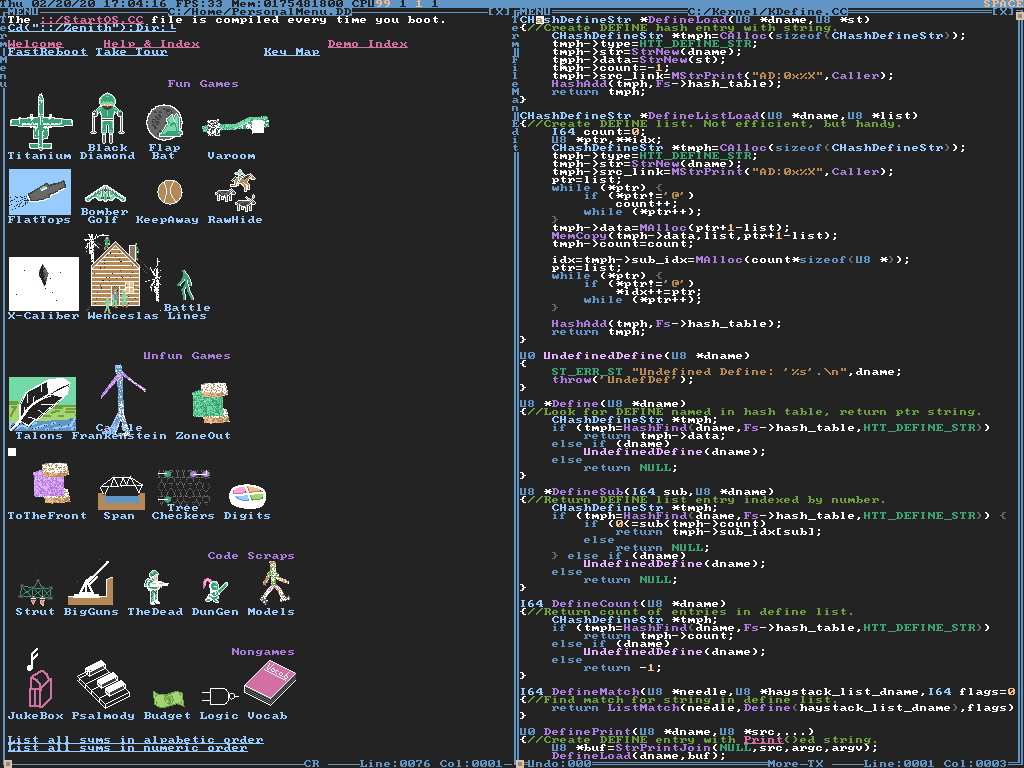Launch the BigGuns cannon icon
Viewport: 1024px width, 768px height.
[91, 583]
